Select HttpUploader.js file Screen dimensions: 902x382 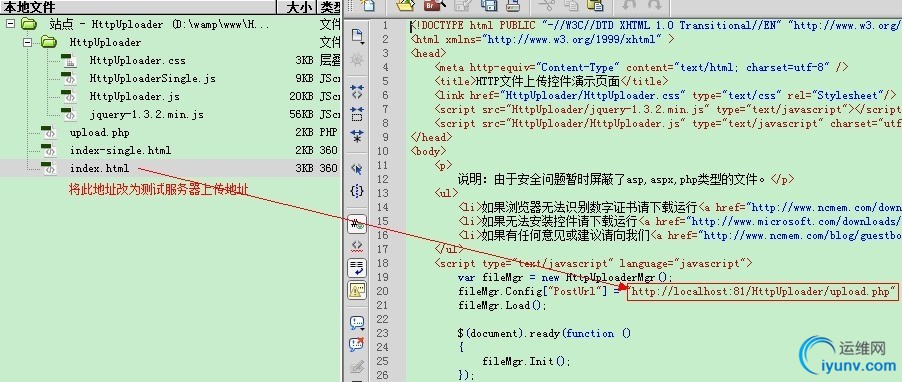pyautogui.click(x=135, y=96)
